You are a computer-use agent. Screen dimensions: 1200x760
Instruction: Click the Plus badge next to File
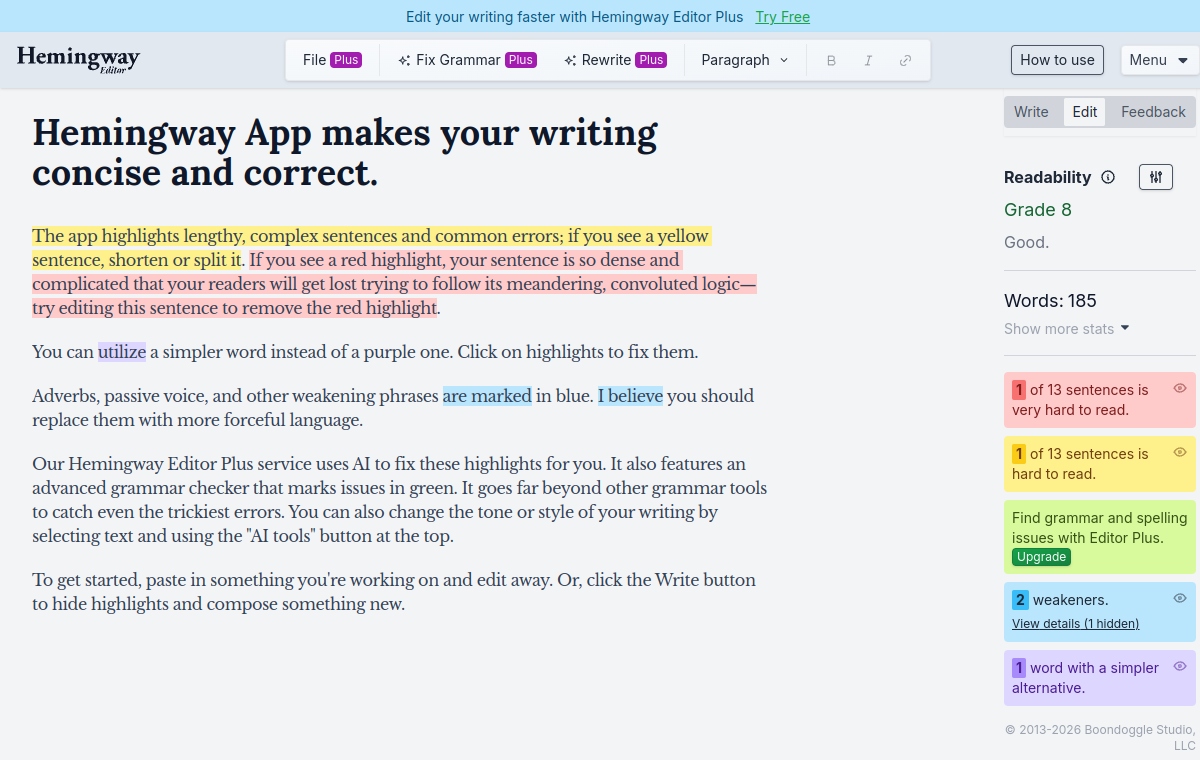click(x=346, y=60)
